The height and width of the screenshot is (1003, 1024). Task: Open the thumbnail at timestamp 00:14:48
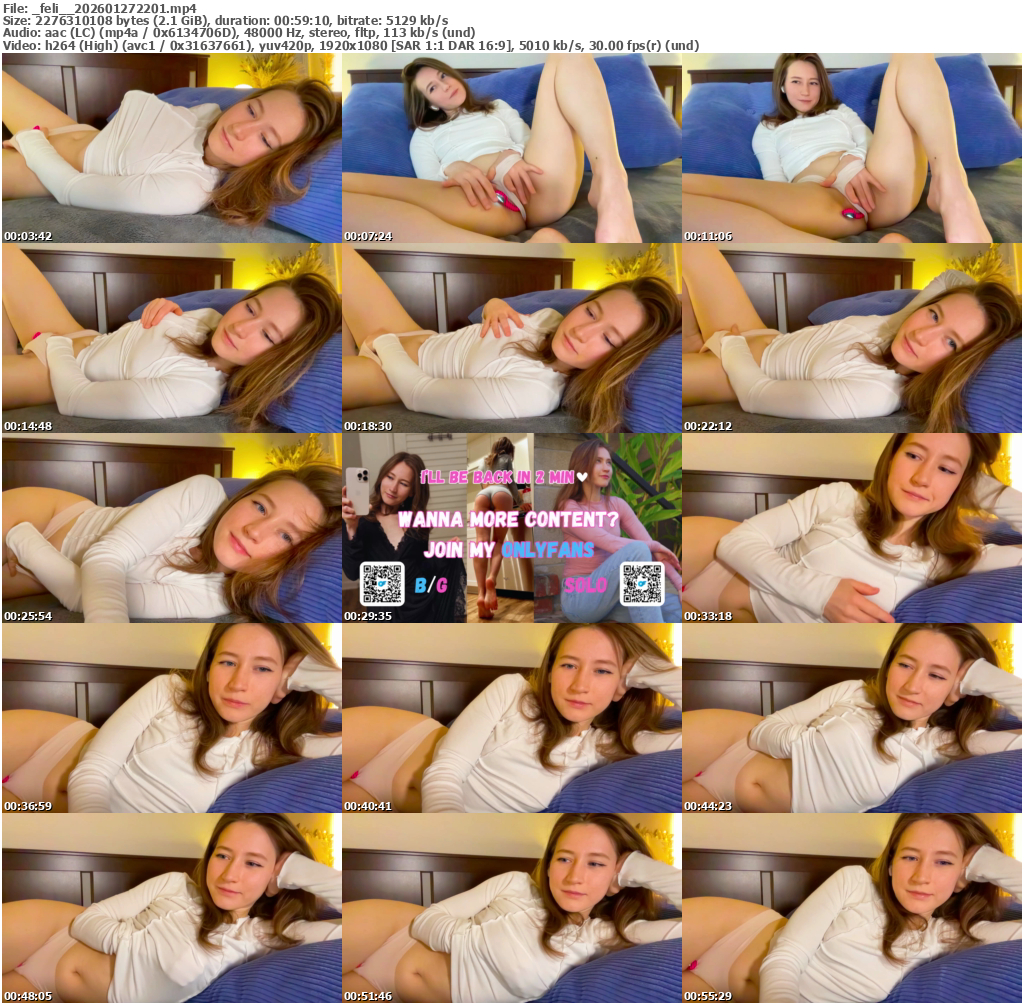point(171,338)
